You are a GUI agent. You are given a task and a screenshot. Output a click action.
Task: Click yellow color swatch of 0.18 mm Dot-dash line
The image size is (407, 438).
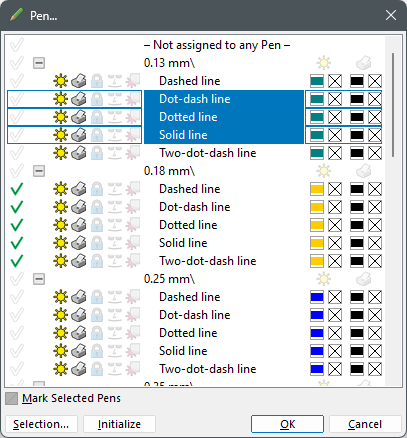click(x=317, y=207)
